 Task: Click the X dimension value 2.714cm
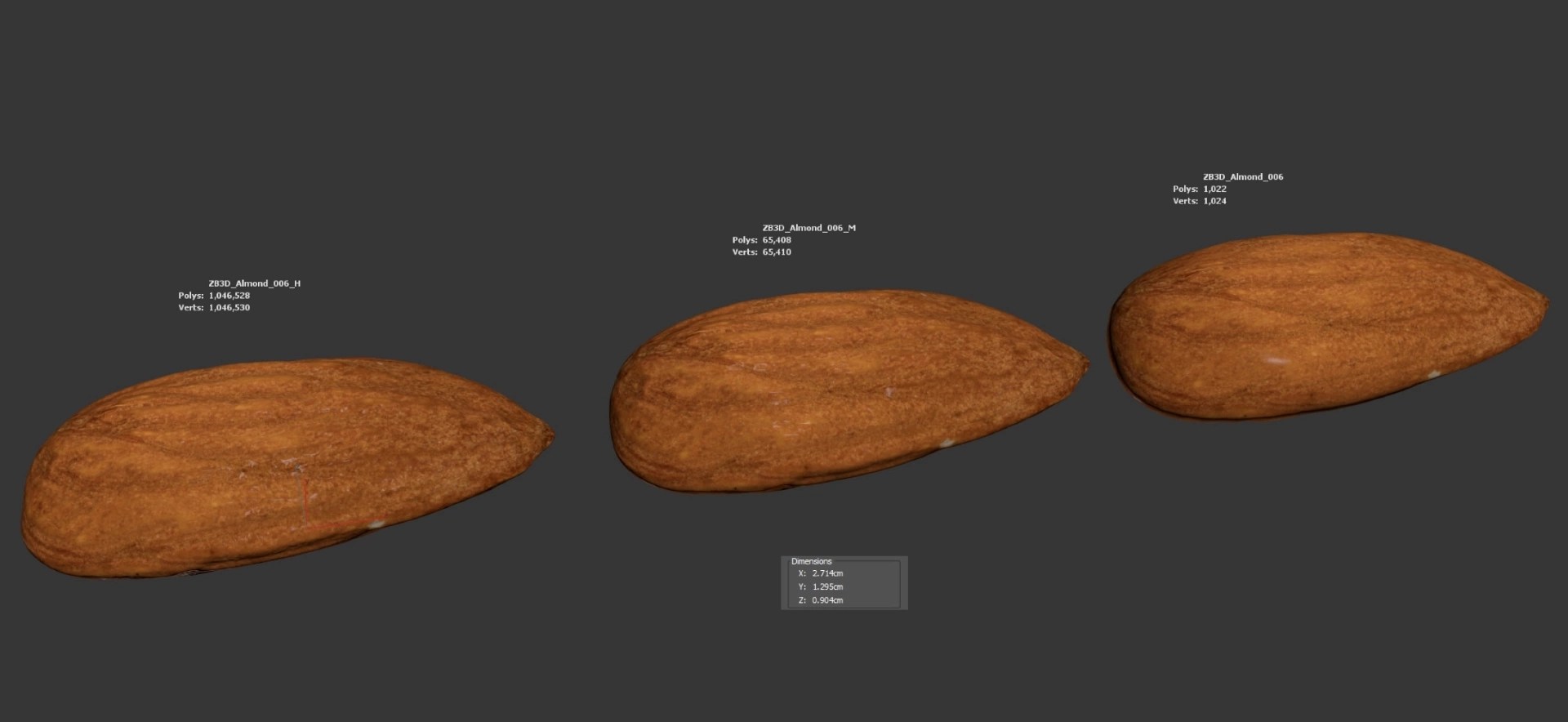point(827,573)
